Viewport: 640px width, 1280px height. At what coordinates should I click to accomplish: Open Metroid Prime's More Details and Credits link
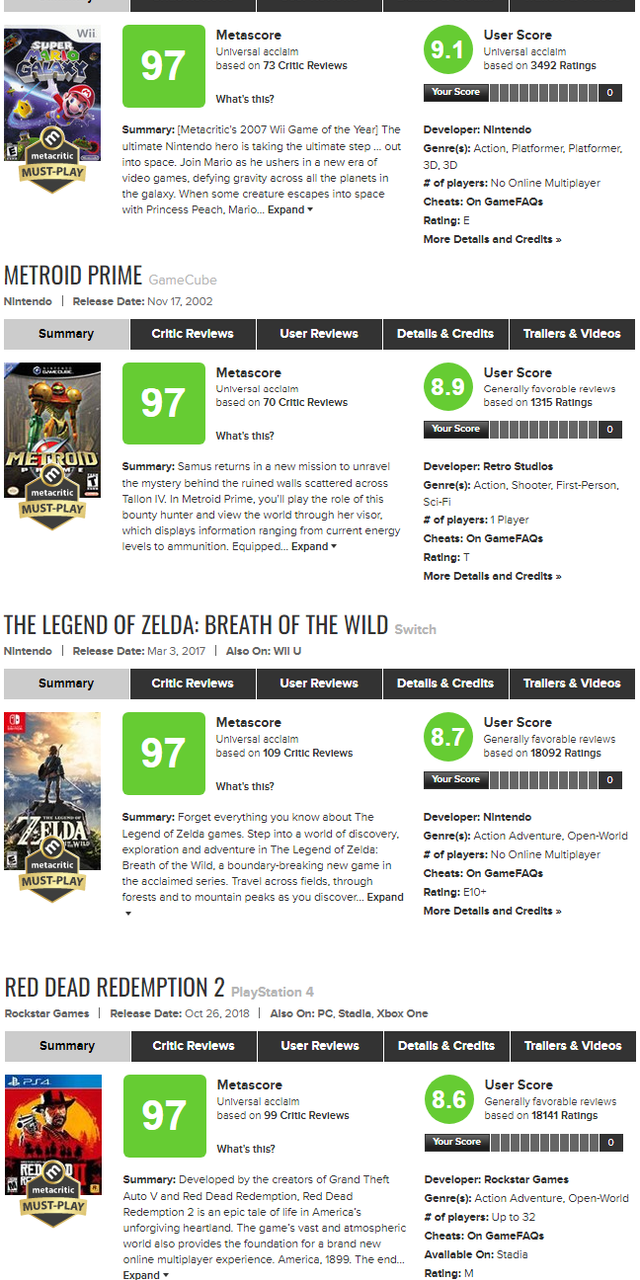[492, 576]
